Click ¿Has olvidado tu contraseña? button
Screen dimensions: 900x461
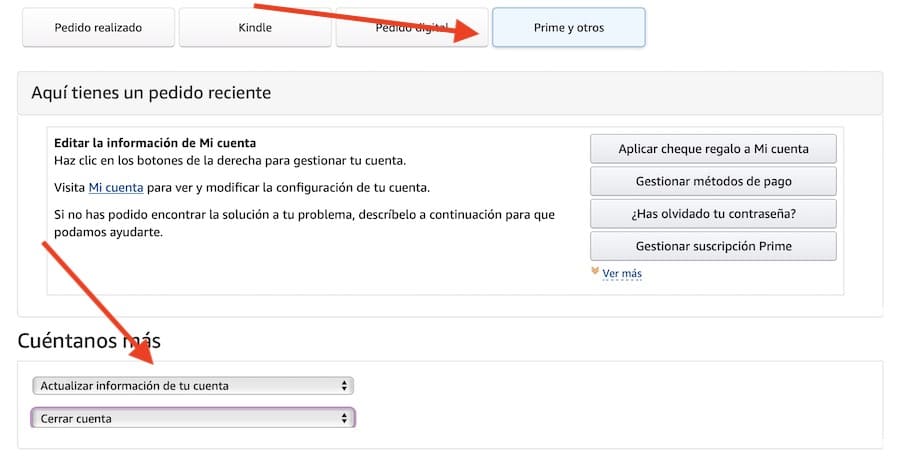(x=713, y=213)
